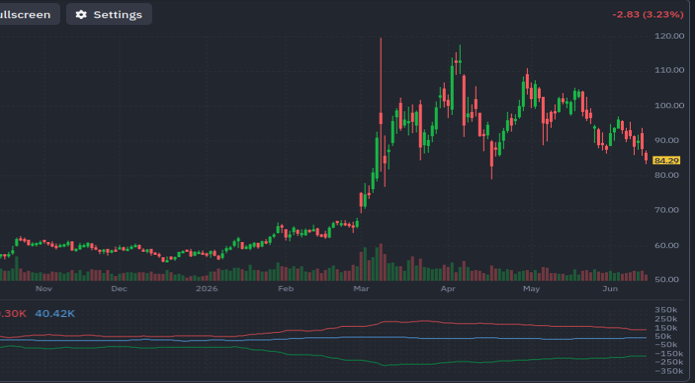Click the 70.00 price axis label
695x383 pixels.
tap(666, 210)
